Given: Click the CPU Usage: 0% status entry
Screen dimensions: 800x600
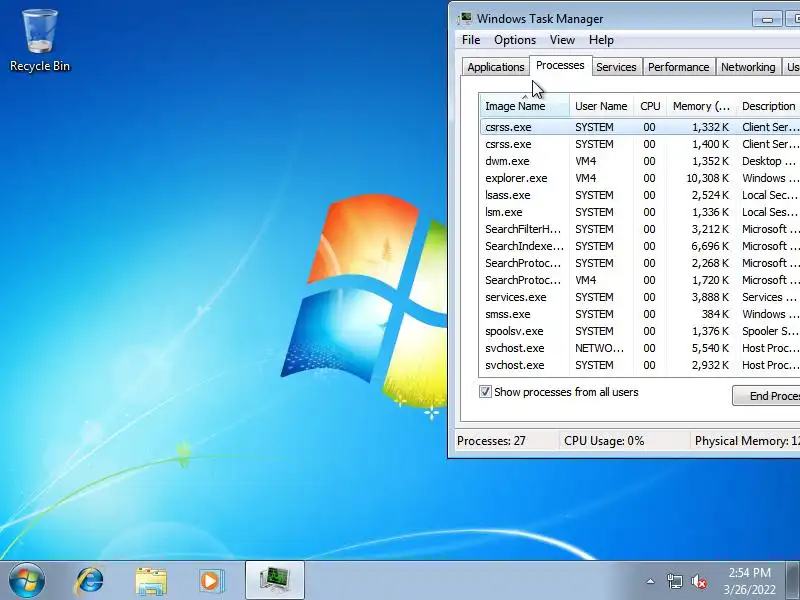Looking at the screenshot, I should 604,441.
